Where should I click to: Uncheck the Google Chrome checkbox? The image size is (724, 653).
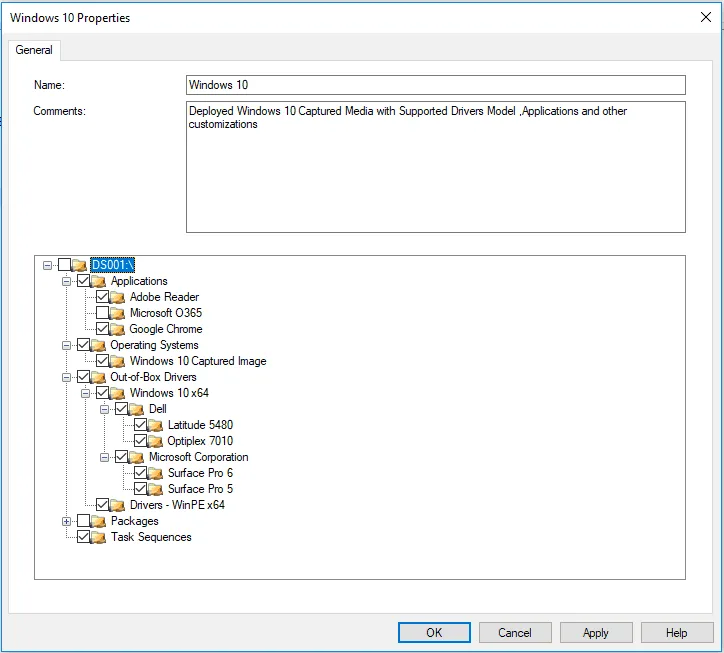103,329
